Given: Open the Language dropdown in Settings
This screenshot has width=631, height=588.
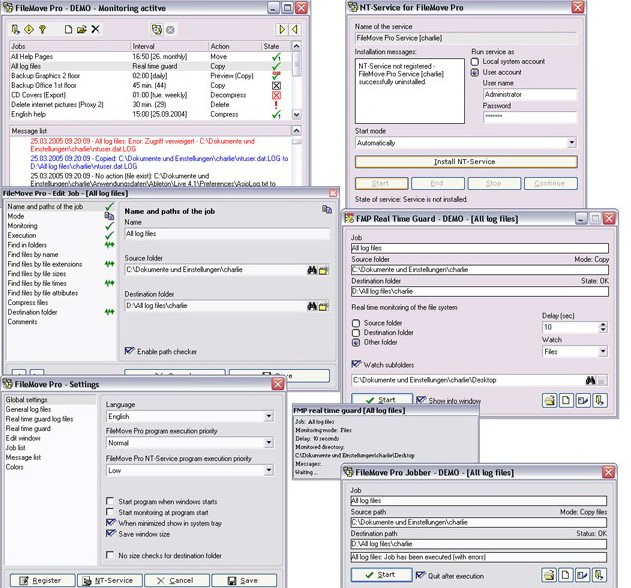Looking at the screenshot, I should coord(269,416).
